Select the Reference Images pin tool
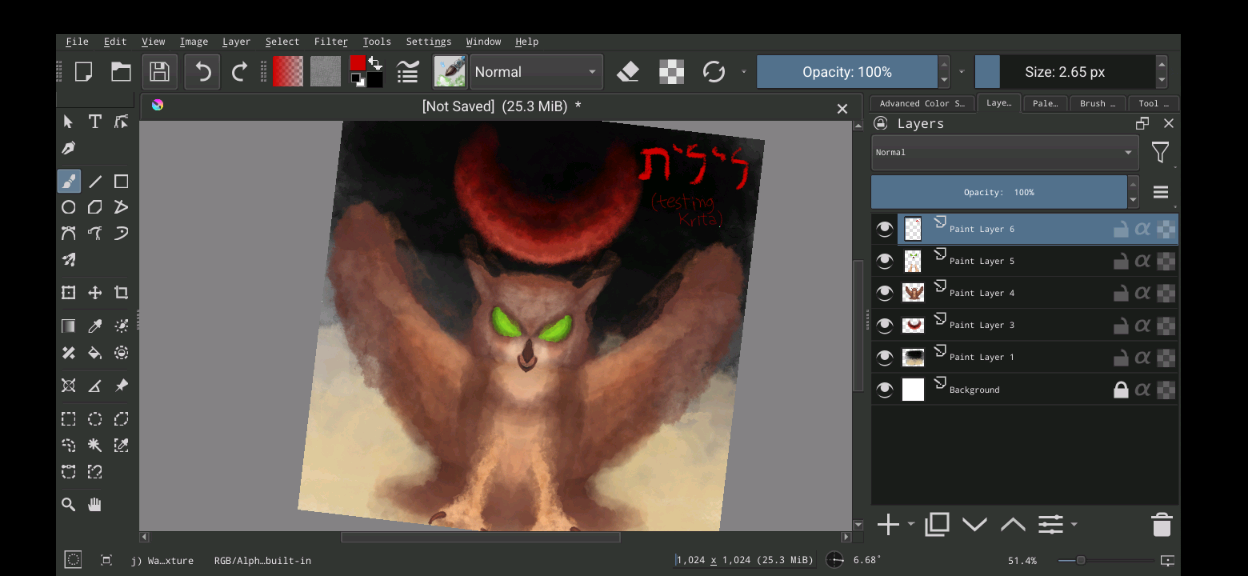Screen dimensions: 1248x576 121,385
